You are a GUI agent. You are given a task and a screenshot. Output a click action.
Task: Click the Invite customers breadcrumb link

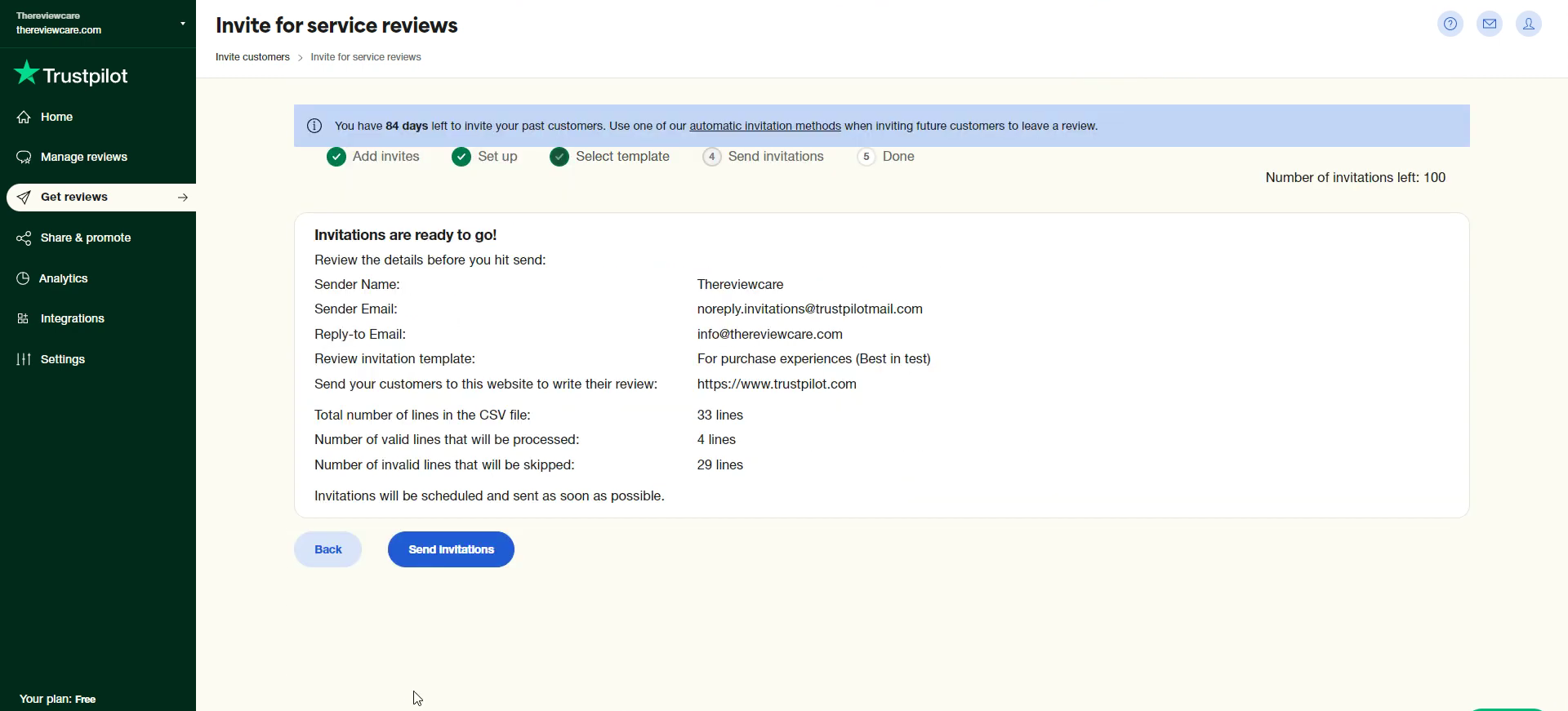pos(252,57)
